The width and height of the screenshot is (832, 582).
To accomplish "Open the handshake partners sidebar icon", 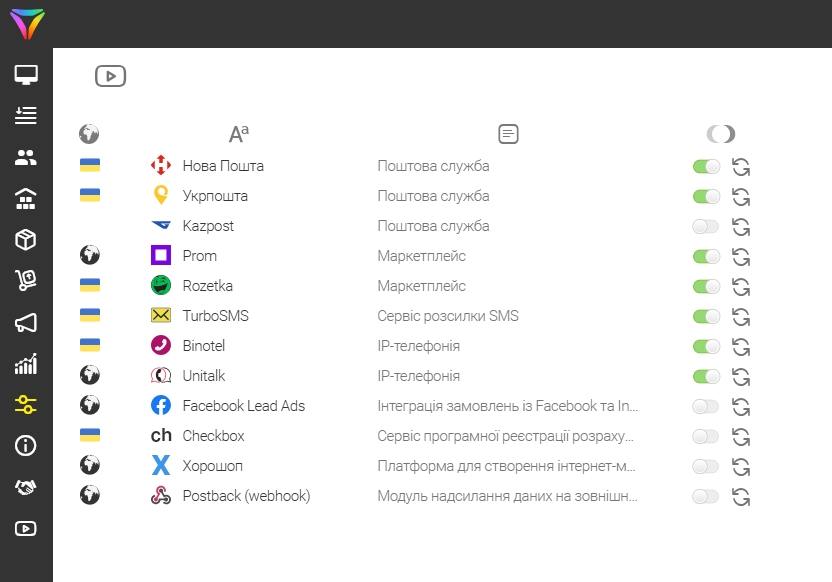I will point(26,487).
